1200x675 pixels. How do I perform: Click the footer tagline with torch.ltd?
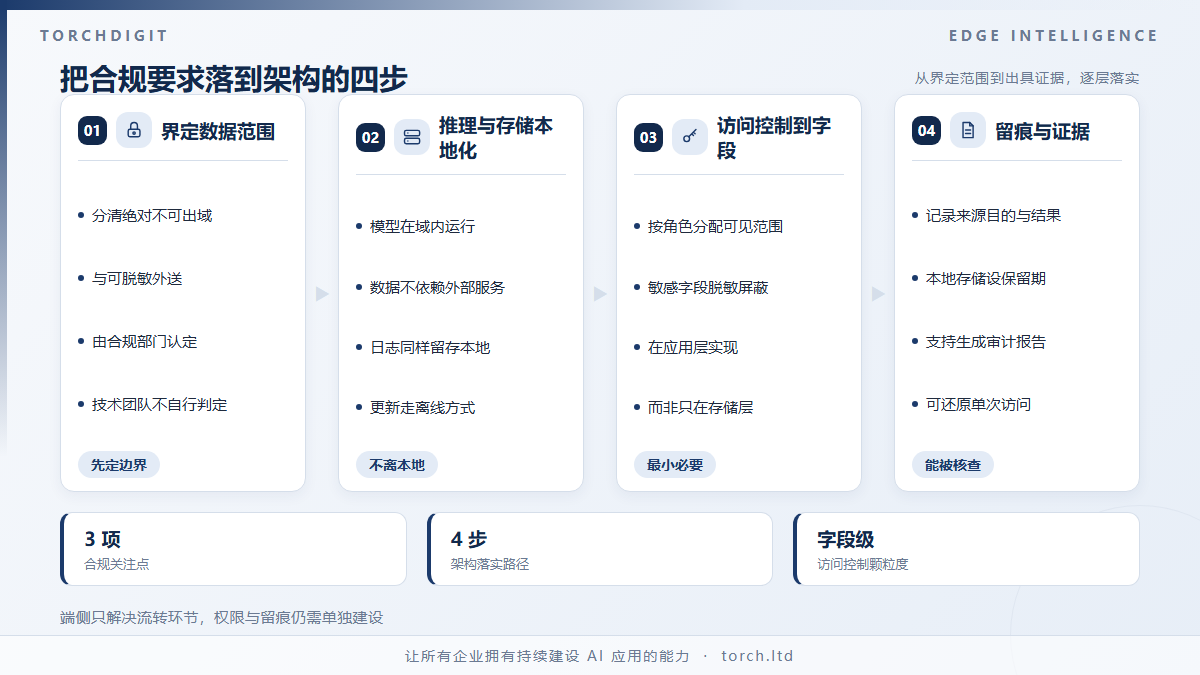pos(600,657)
